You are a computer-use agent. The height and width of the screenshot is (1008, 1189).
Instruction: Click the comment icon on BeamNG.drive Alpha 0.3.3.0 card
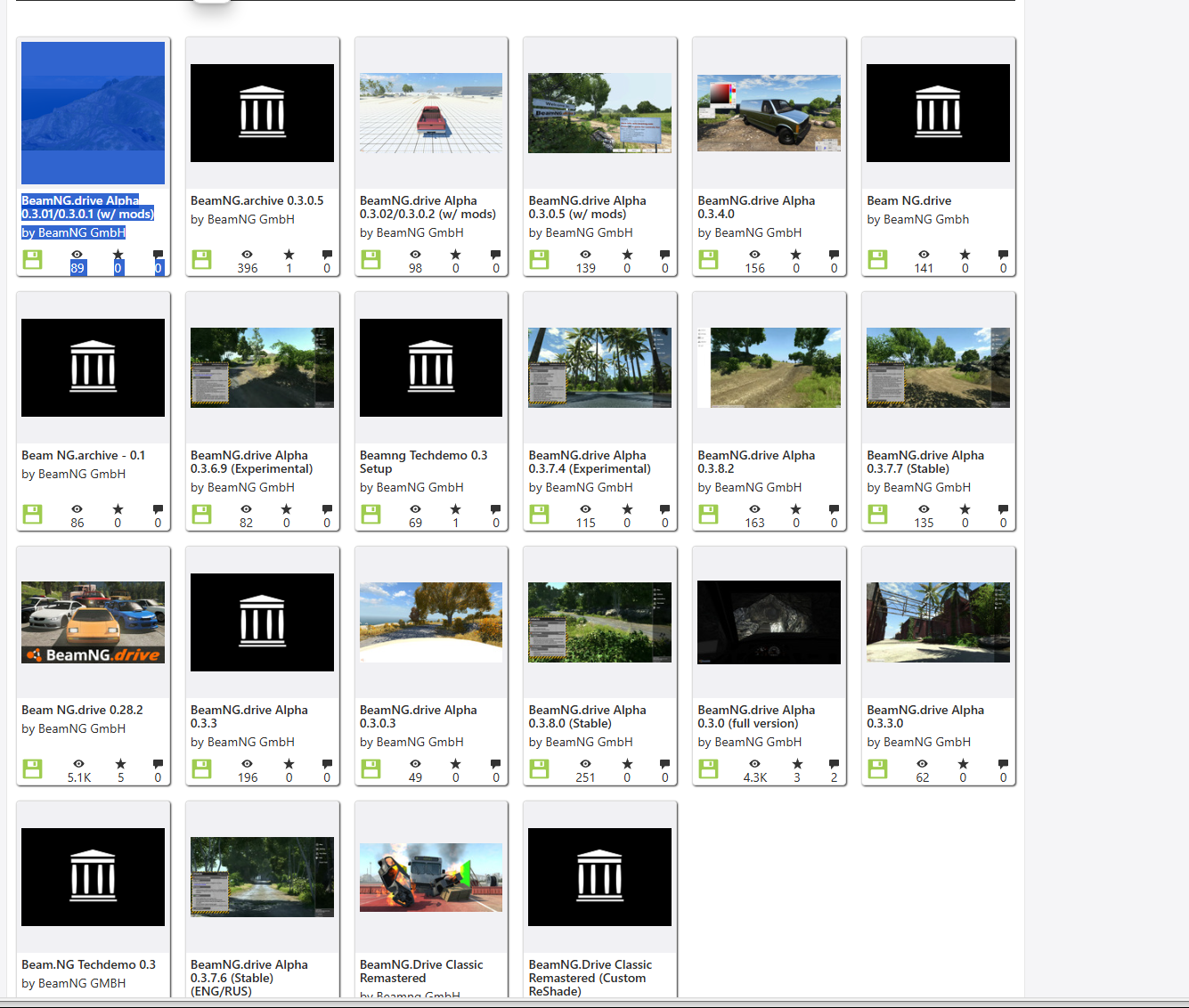[1003, 764]
